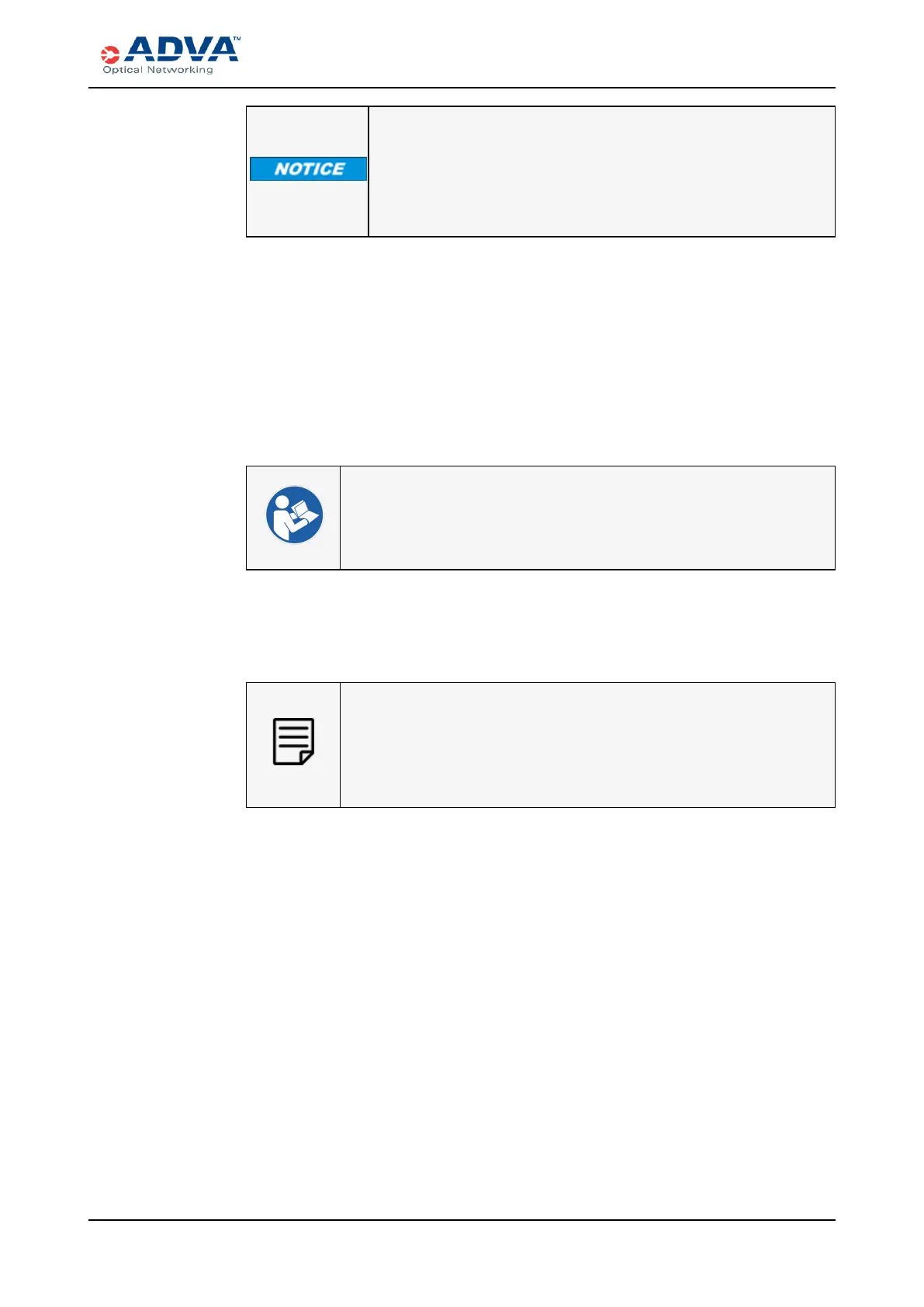Click the empty text cell beside NOTICE
This screenshot has height=1307, width=924.
[x=601, y=172]
